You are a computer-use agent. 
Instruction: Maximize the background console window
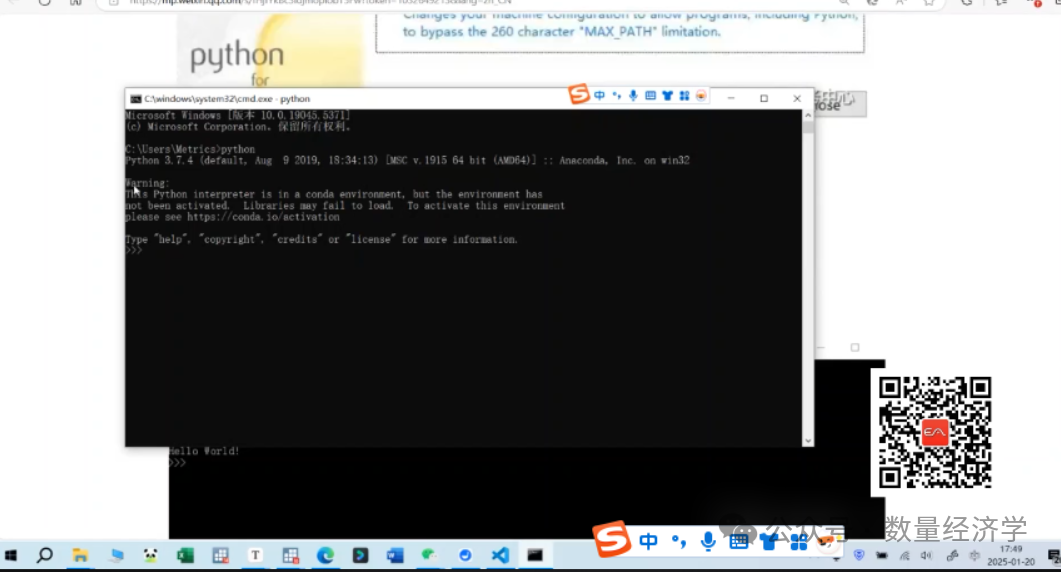855,347
